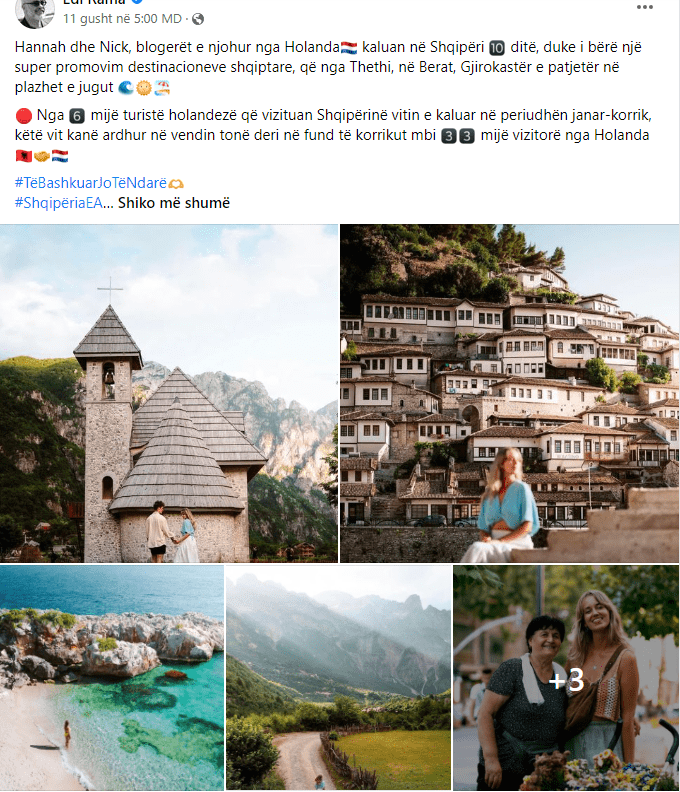Open the three-dots post options menu

[x=645, y=7]
